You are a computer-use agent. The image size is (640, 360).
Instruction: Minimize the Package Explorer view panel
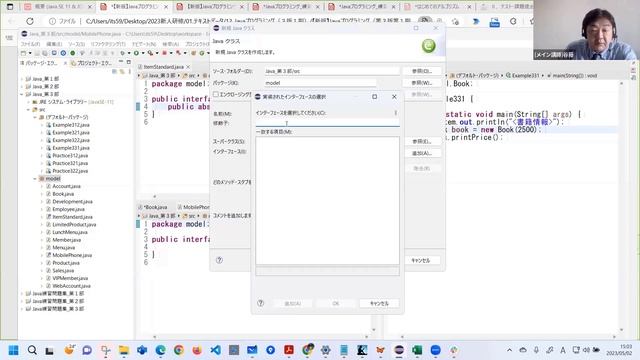click(x=121, y=62)
